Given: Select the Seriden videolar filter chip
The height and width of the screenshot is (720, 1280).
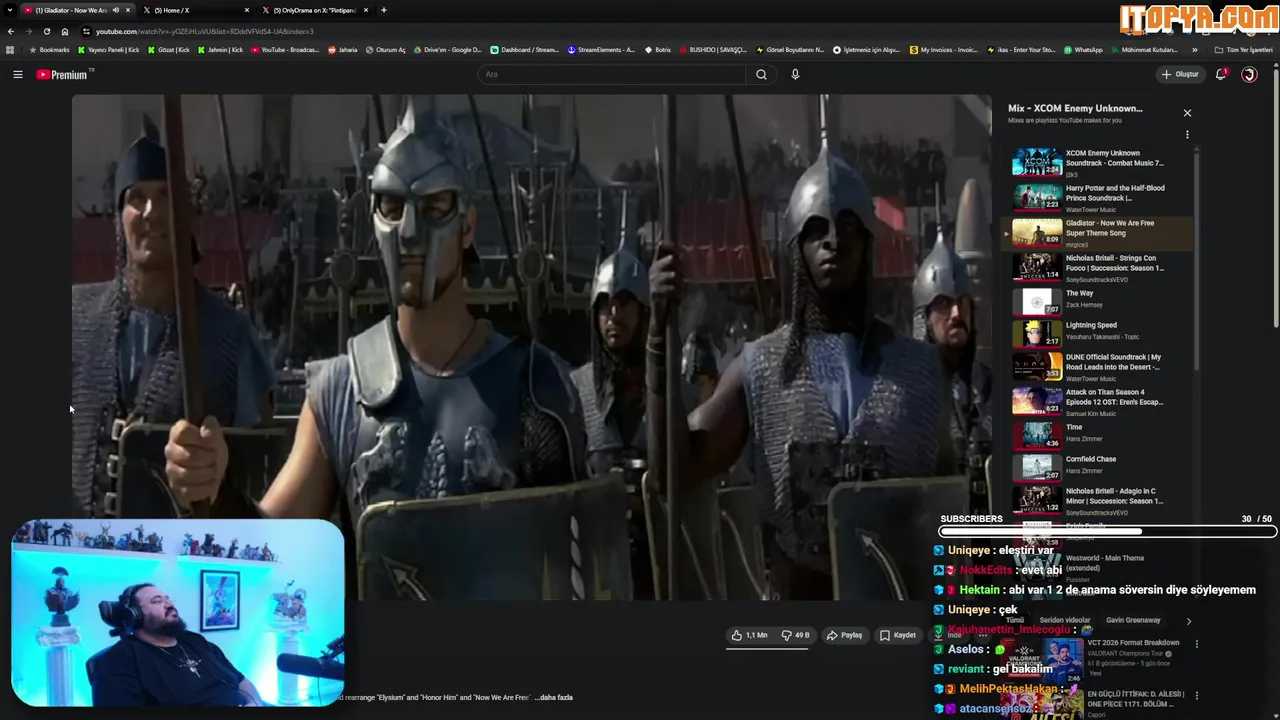Looking at the screenshot, I should (x=1065, y=620).
